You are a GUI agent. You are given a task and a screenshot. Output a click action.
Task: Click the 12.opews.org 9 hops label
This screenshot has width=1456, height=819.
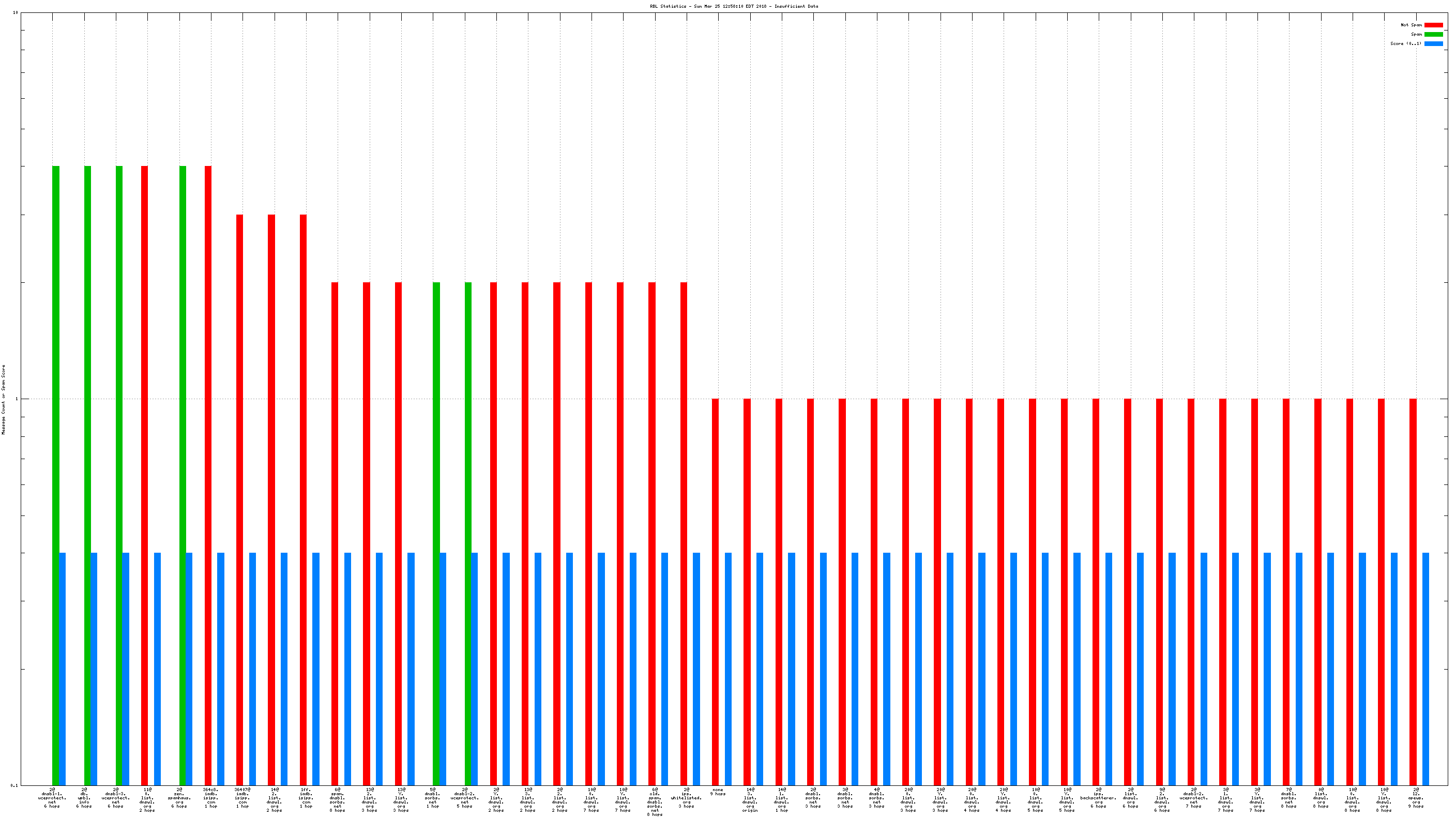(x=1415, y=797)
